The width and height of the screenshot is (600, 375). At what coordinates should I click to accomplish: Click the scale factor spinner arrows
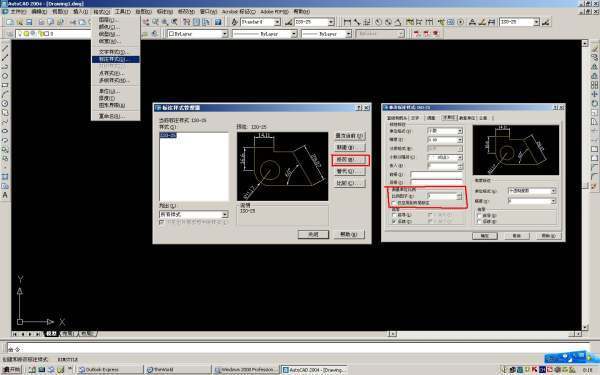(460, 196)
